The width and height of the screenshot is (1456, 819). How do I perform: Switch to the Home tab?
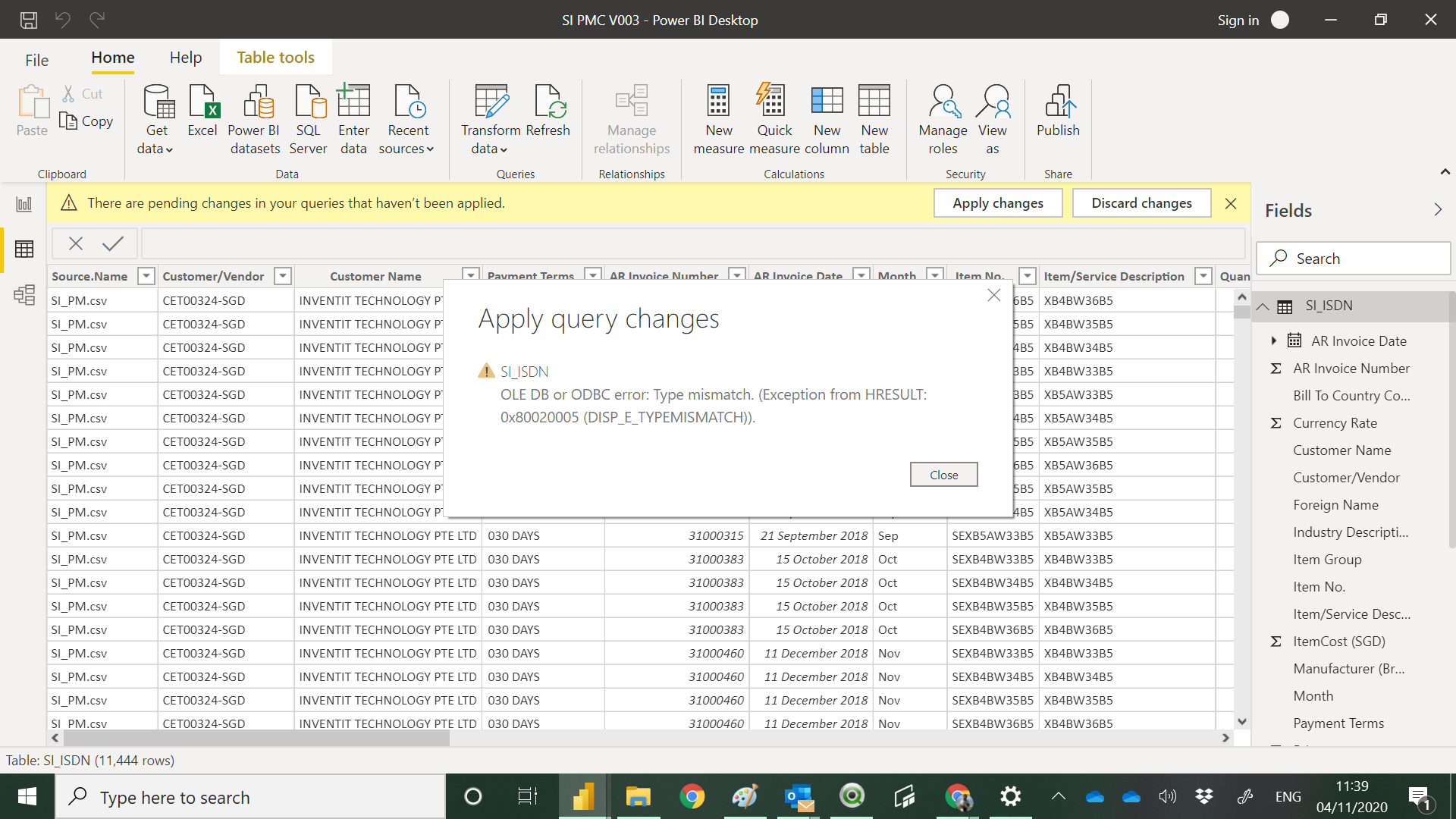(113, 58)
